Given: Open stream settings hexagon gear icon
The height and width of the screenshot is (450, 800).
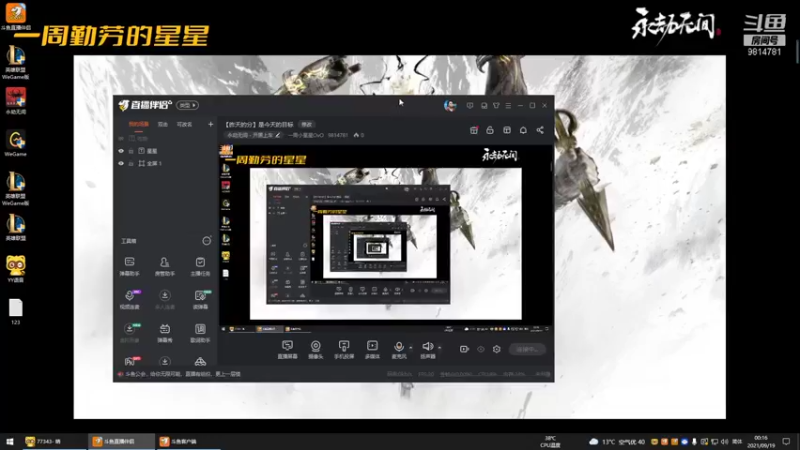Looking at the screenshot, I should click(496, 349).
